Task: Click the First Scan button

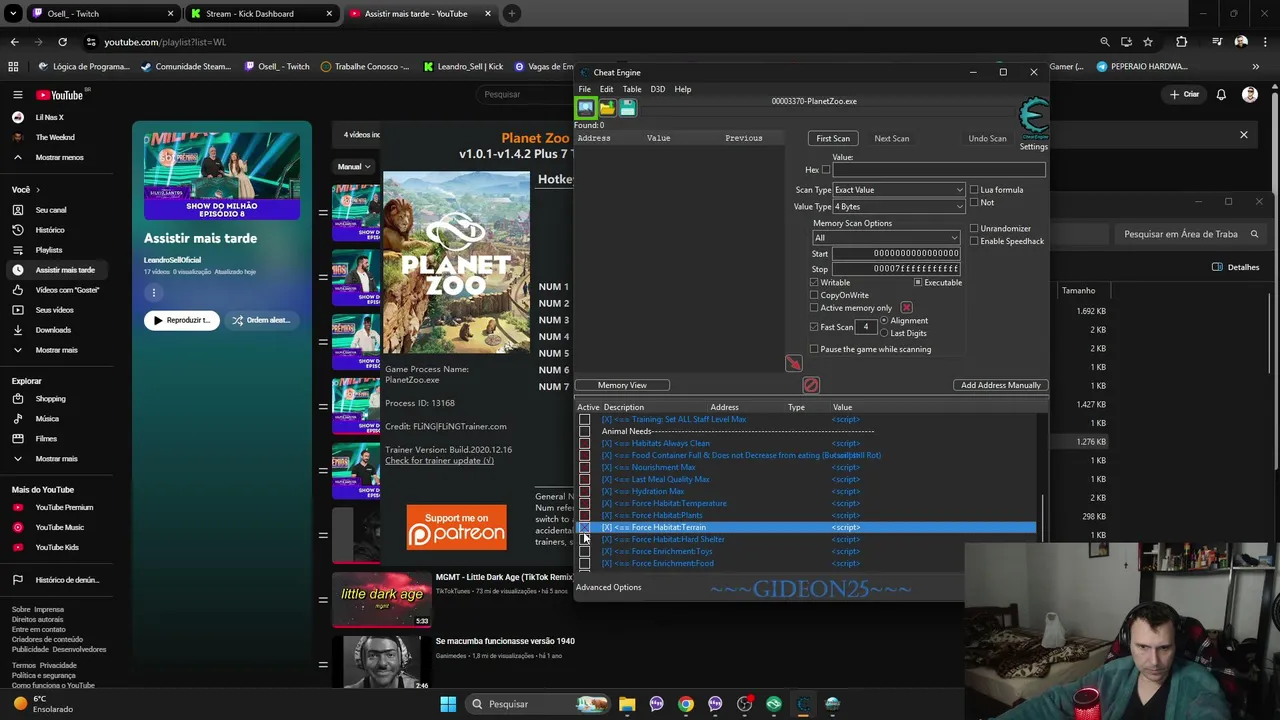Action: [x=833, y=138]
